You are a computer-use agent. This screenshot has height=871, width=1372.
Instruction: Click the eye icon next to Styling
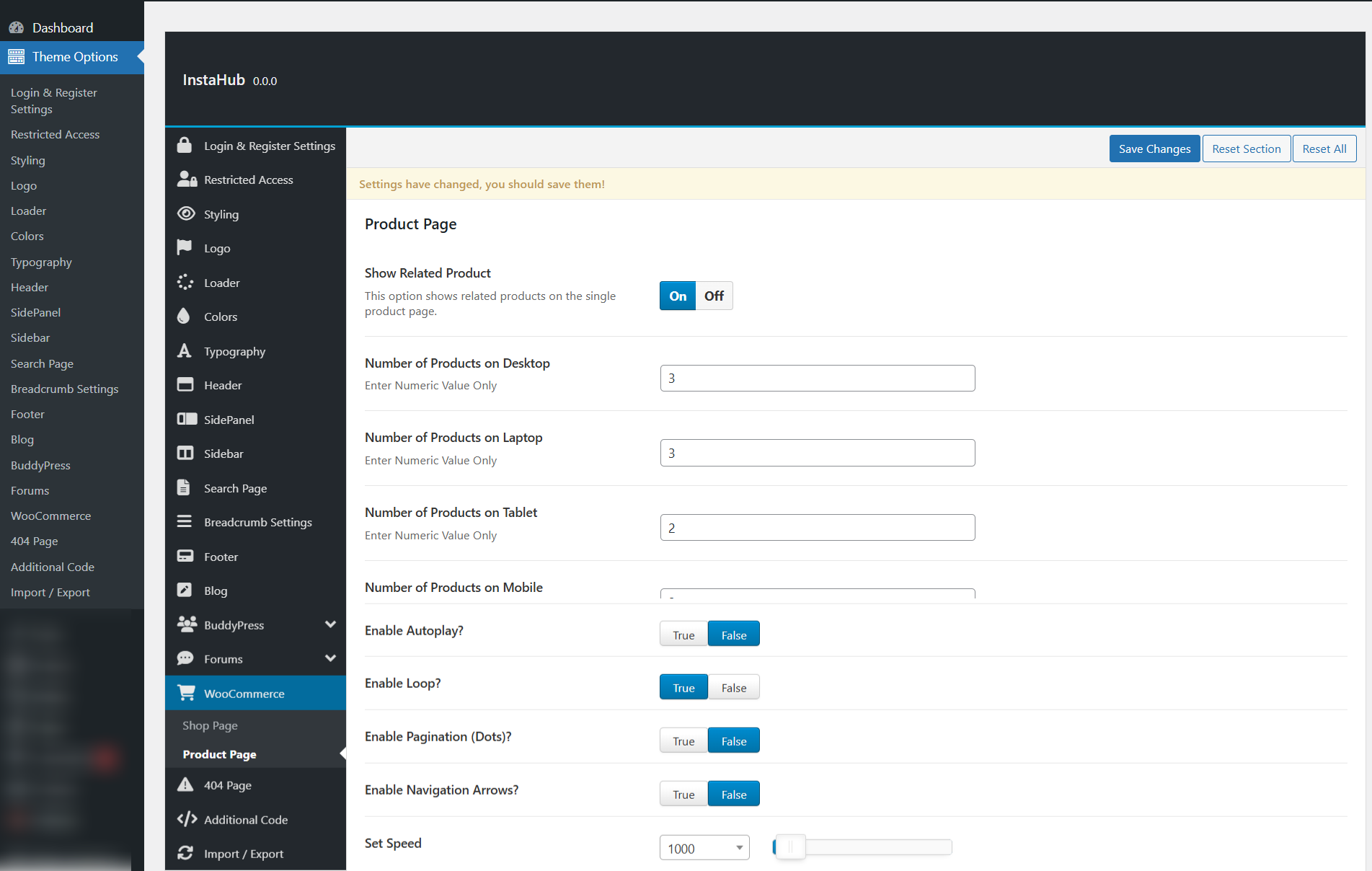(x=186, y=213)
